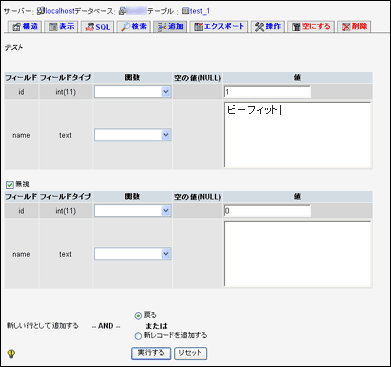Click the リセット (Reset) button

(190, 353)
